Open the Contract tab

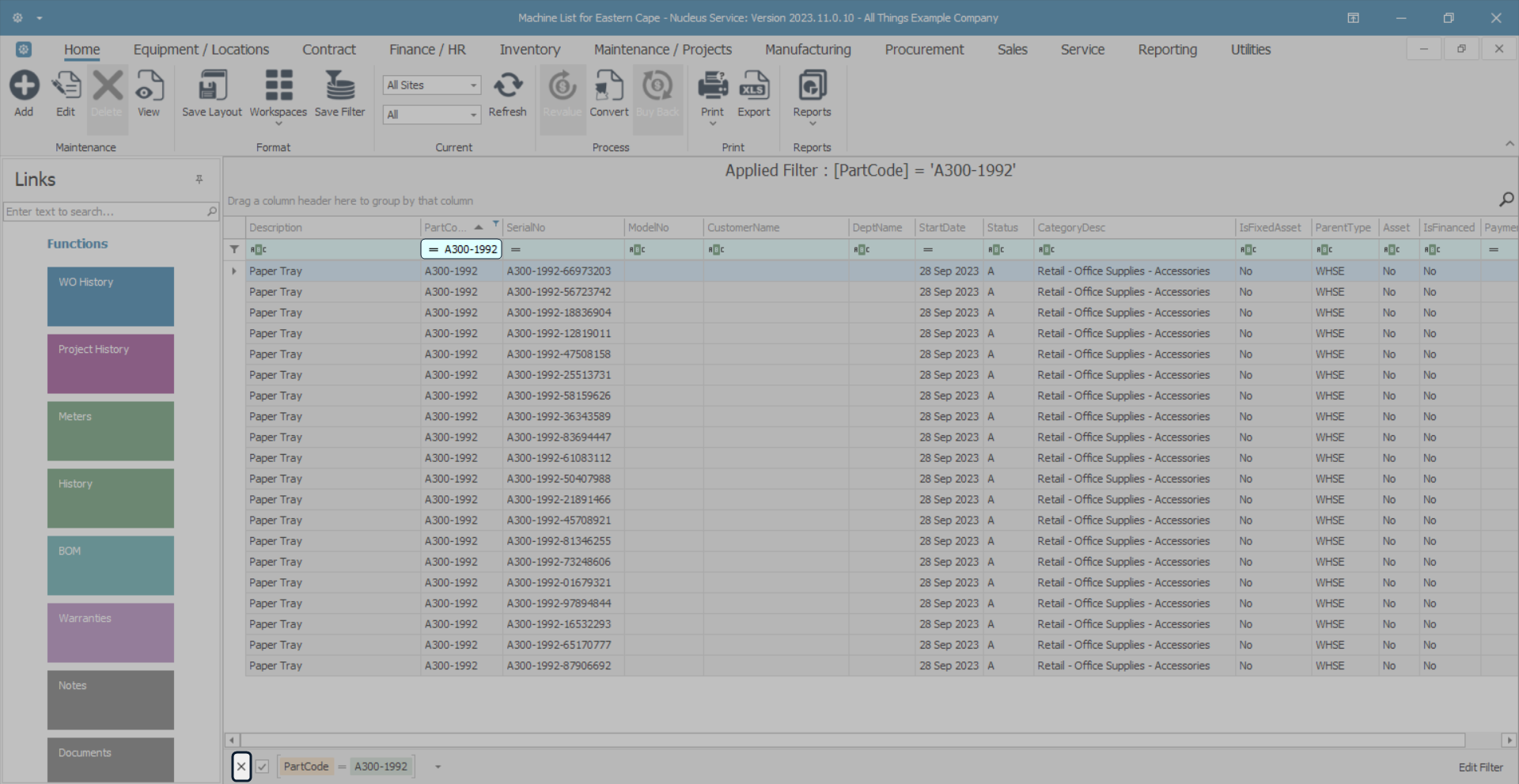coord(329,50)
